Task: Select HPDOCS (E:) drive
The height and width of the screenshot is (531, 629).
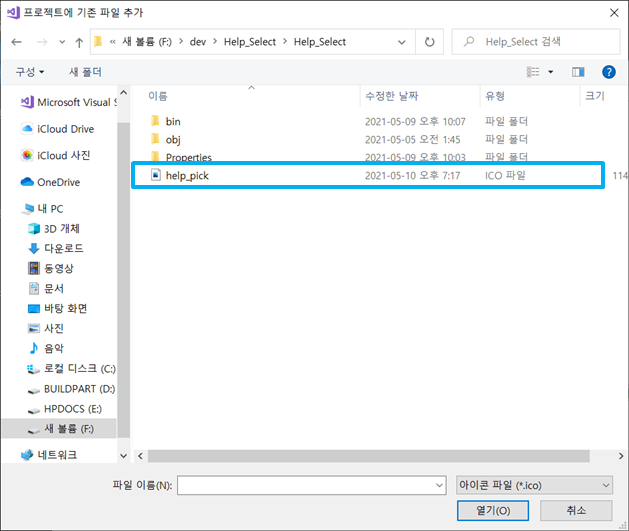Action: pos(65,409)
